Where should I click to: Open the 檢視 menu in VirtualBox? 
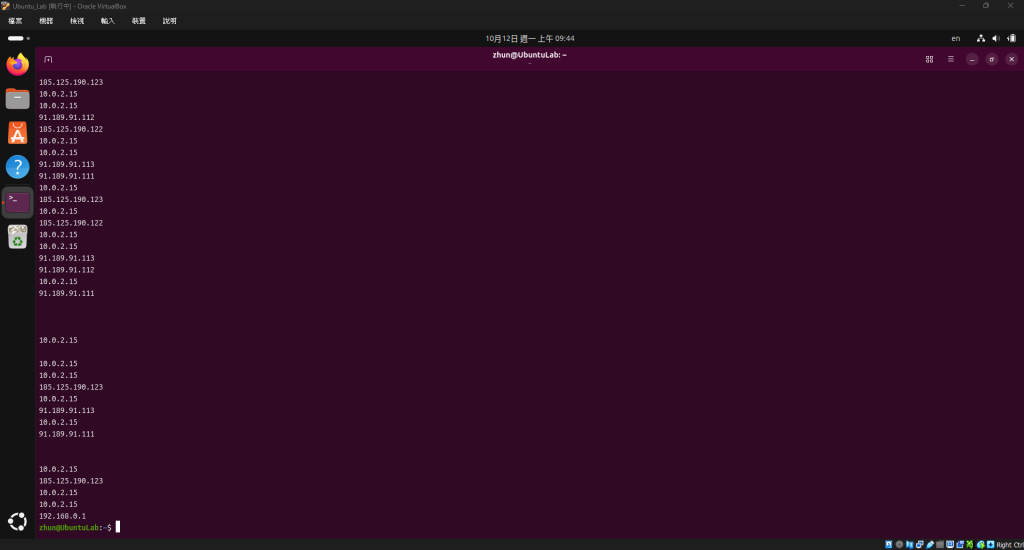[x=77, y=21]
